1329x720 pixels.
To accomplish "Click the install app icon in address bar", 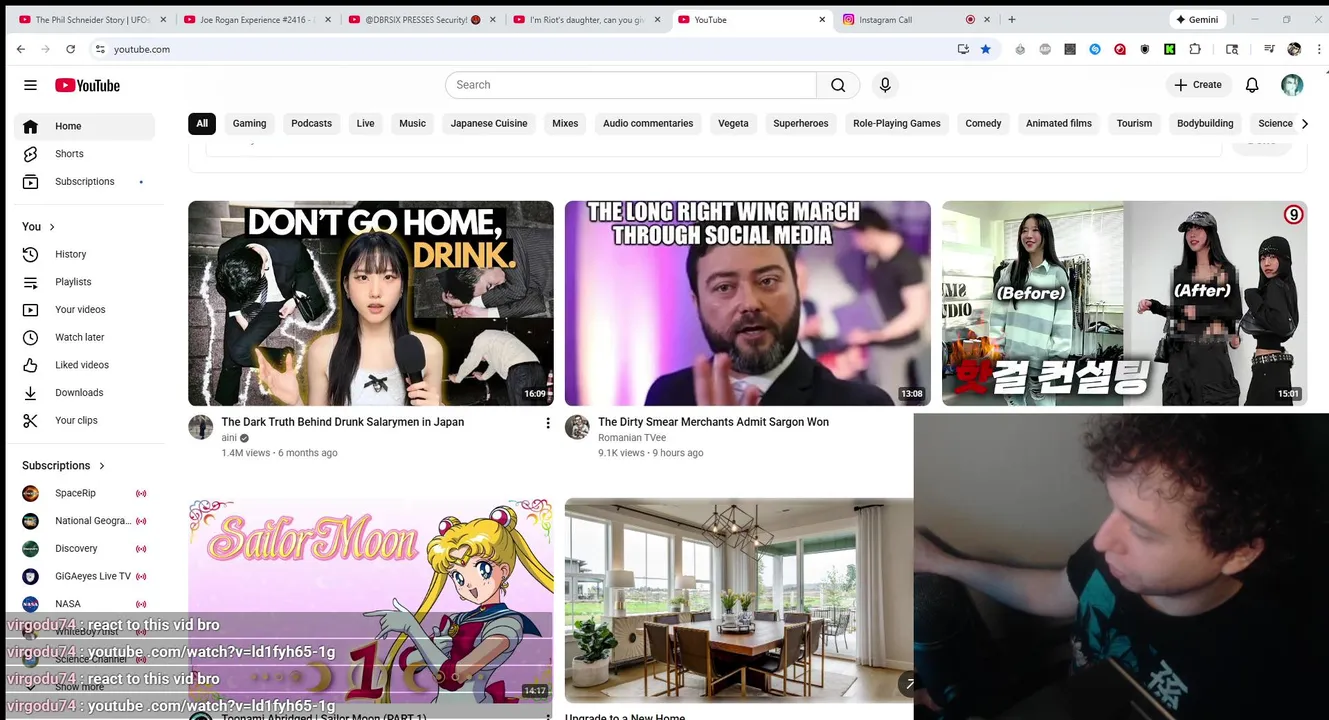I will (963, 49).
